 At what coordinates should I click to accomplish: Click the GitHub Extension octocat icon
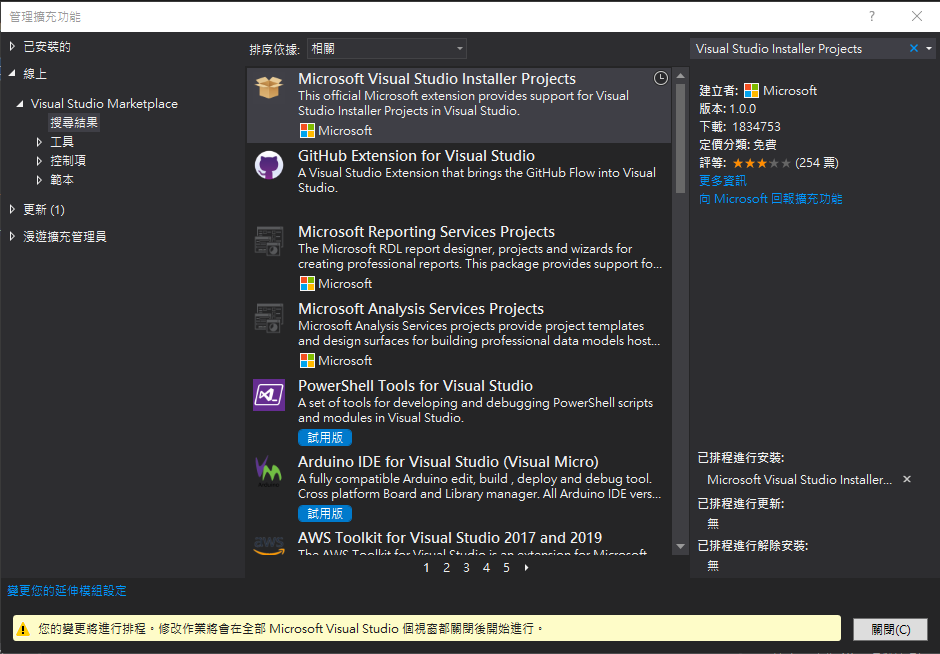(x=269, y=165)
